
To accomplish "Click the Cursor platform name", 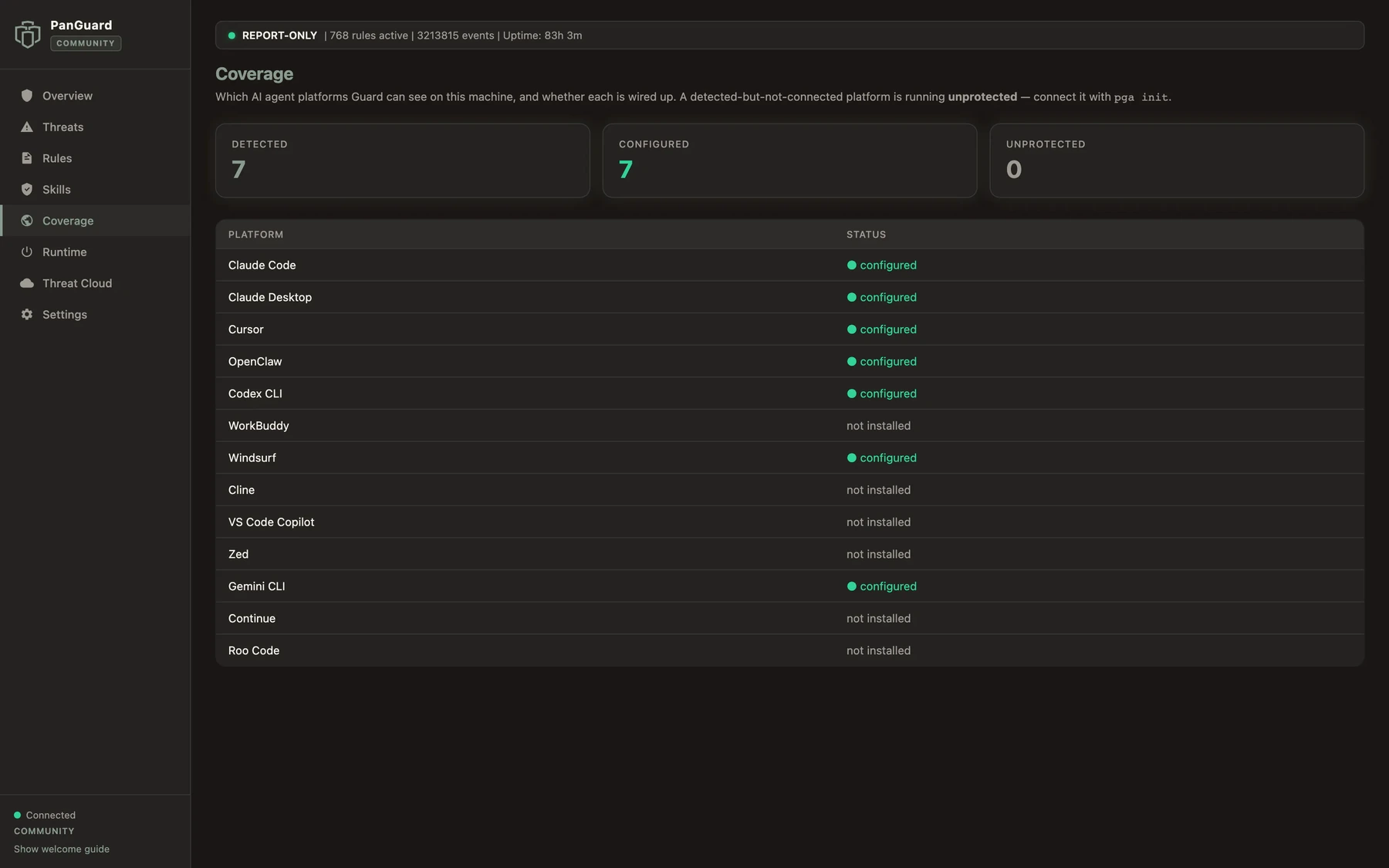I will point(246,329).
